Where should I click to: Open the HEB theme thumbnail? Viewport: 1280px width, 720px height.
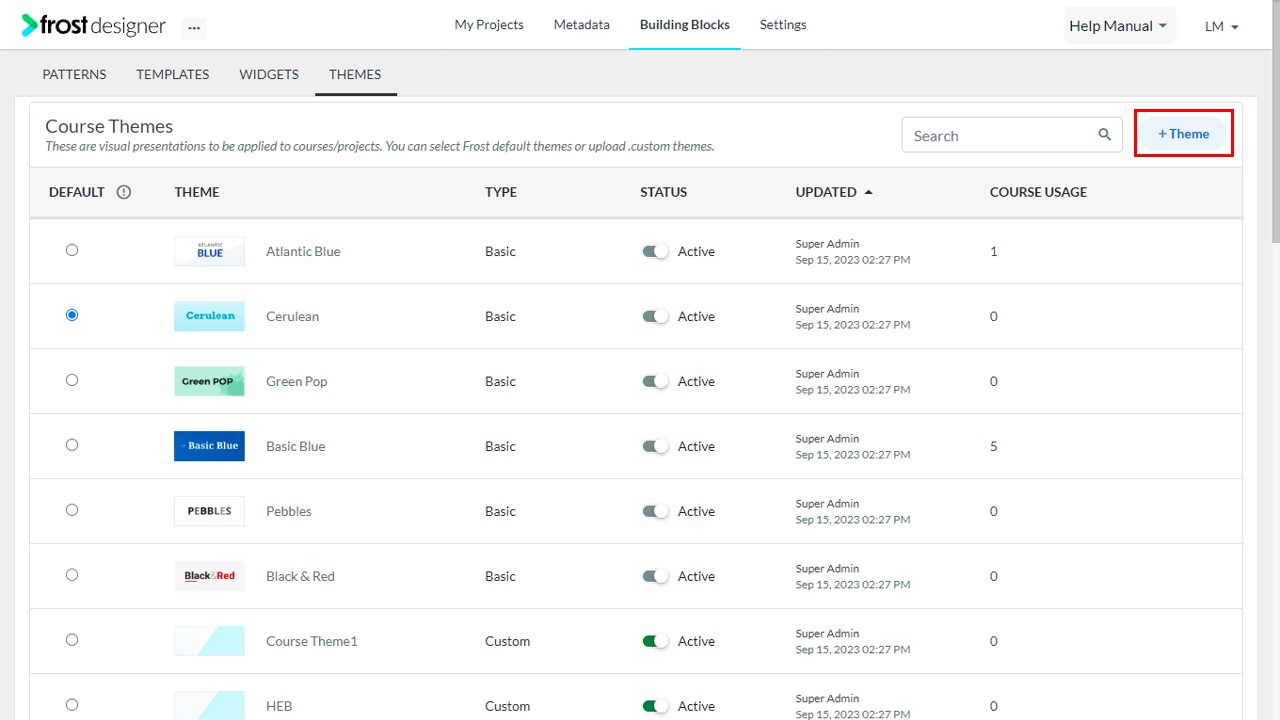(209, 706)
